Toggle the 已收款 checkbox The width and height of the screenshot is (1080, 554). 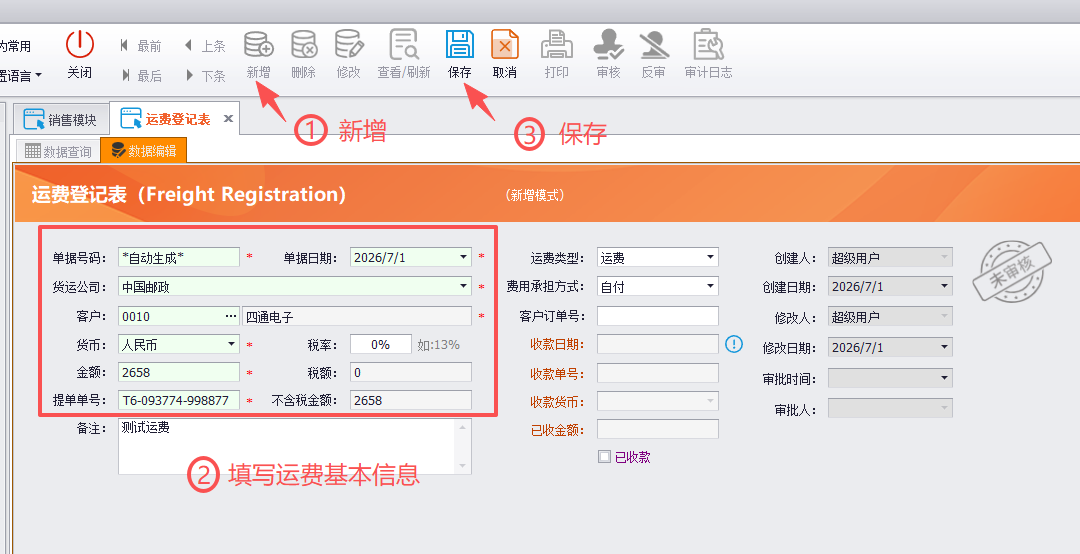click(x=604, y=456)
